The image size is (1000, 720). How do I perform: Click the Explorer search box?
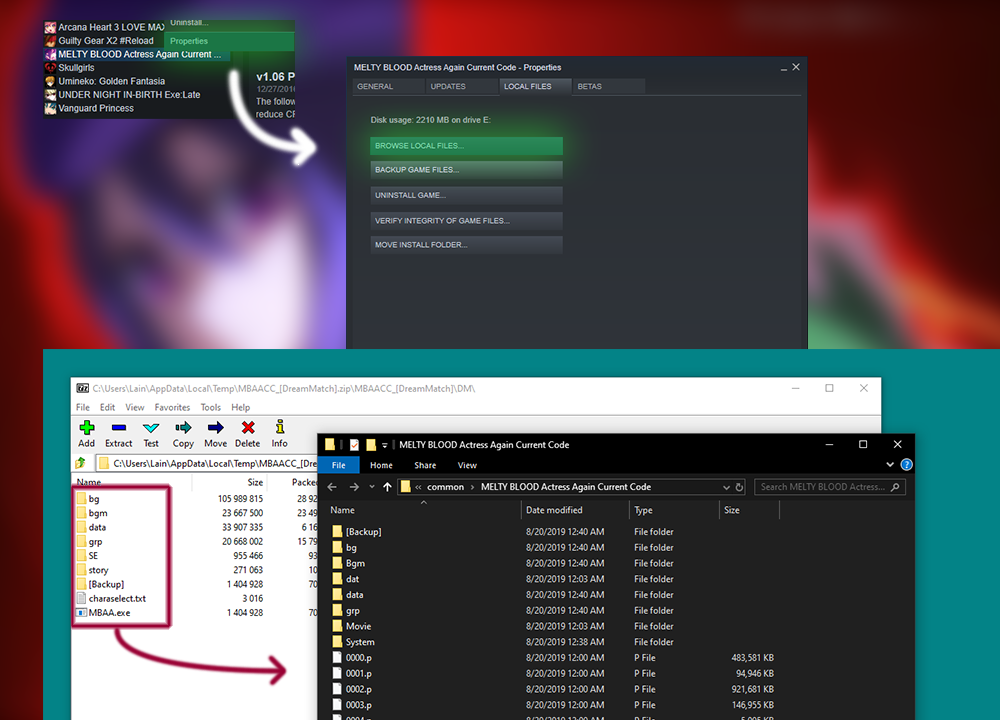(830, 487)
